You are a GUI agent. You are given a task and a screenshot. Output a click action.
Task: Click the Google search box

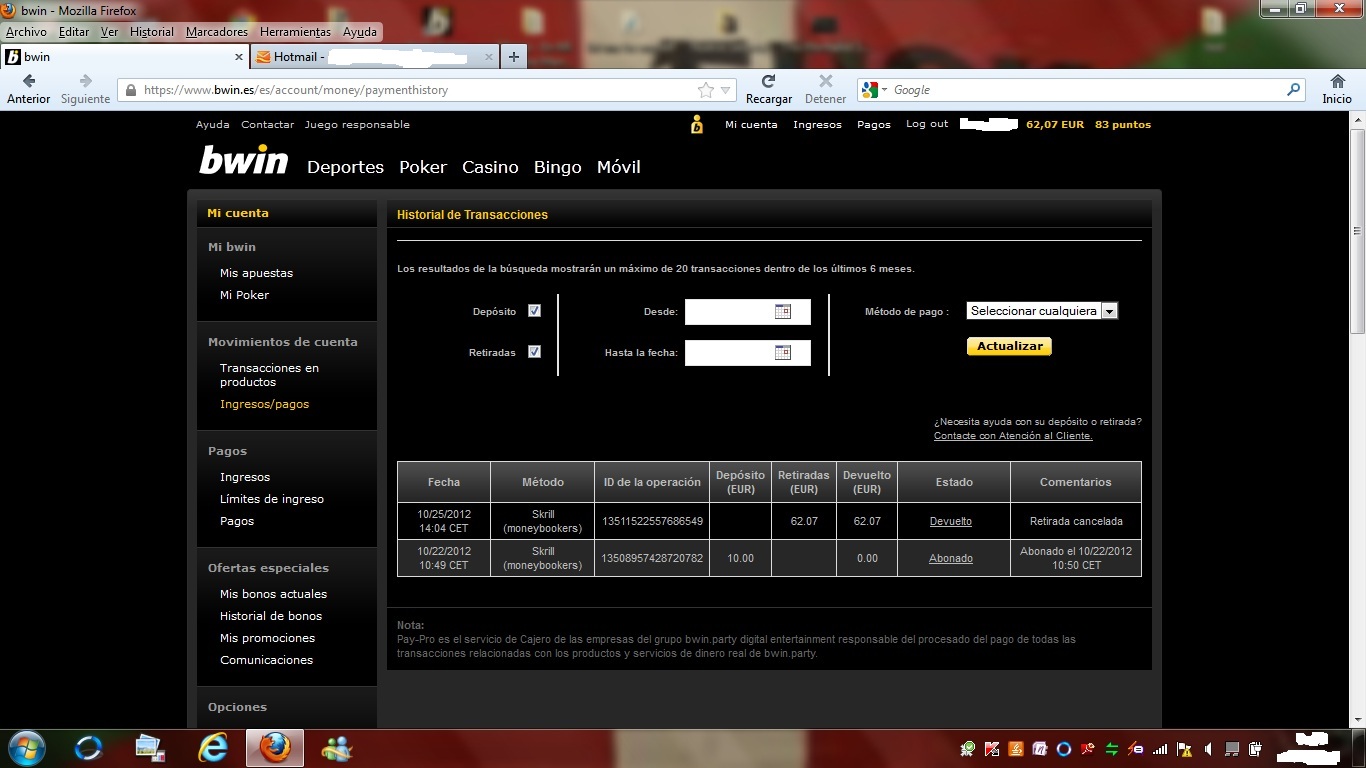click(x=1083, y=90)
